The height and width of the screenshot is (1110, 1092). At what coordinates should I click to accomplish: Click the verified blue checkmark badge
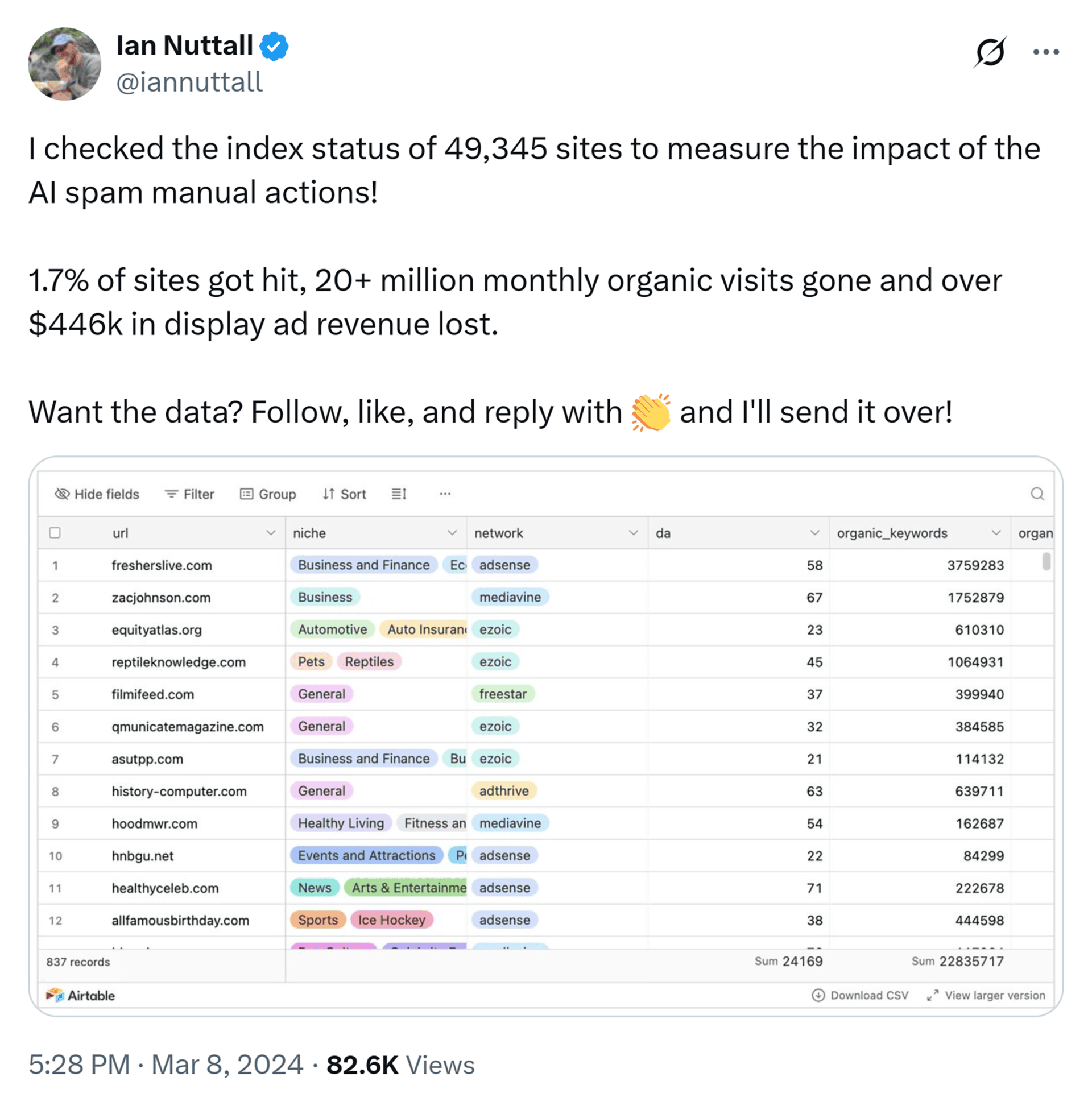coord(274,46)
